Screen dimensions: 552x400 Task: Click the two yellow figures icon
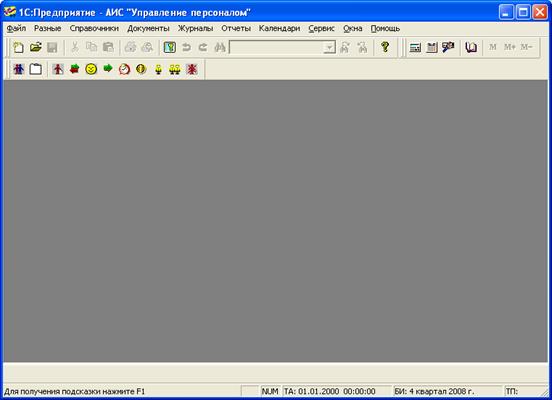point(175,69)
